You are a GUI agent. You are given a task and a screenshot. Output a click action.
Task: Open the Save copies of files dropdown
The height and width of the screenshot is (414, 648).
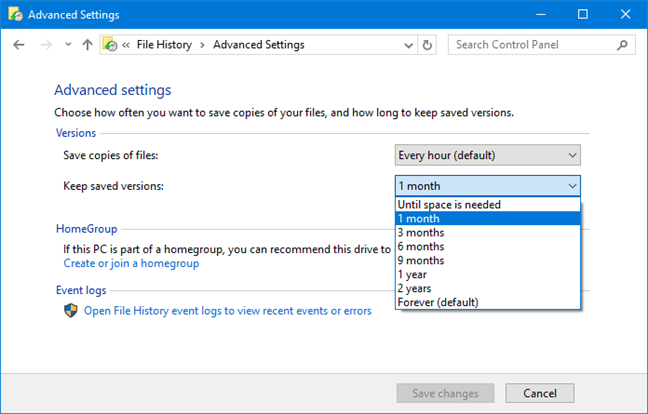click(x=488, y=155)
